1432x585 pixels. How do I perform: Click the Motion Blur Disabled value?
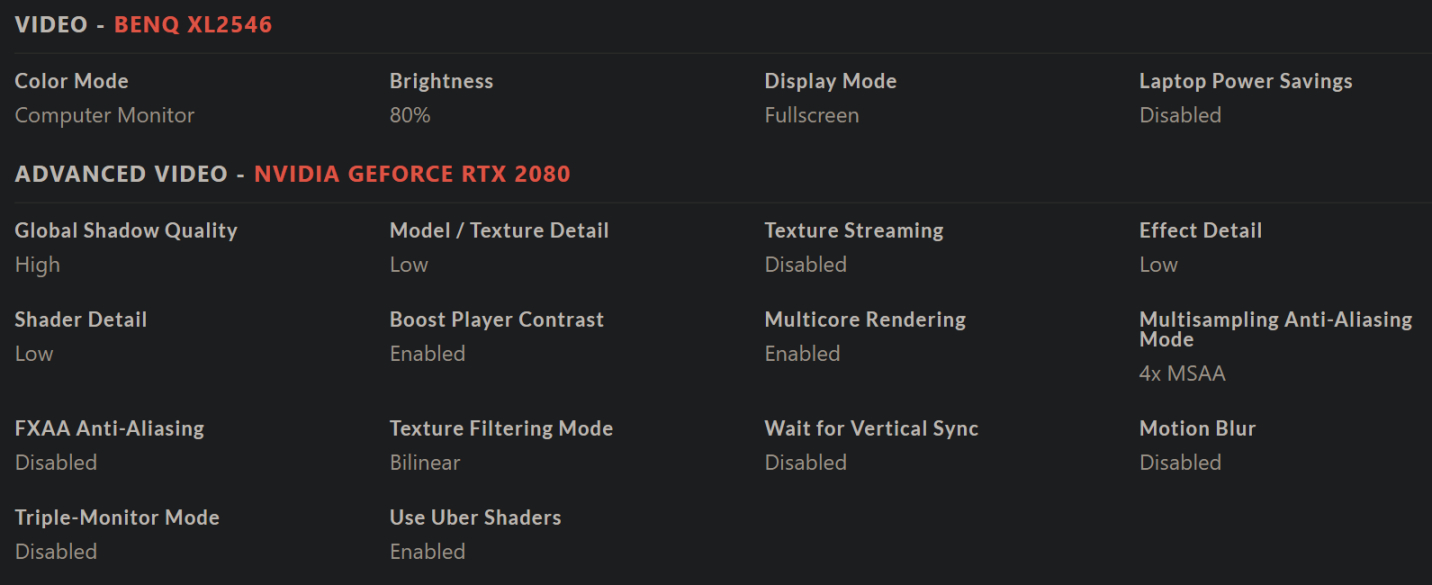point(1180,462)
